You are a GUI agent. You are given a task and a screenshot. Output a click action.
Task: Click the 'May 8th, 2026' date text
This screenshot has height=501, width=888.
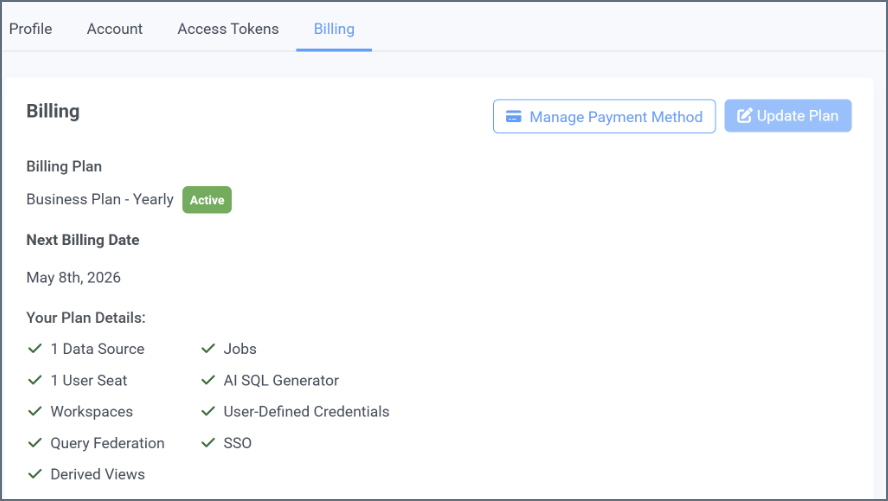(x=74, y=277)
